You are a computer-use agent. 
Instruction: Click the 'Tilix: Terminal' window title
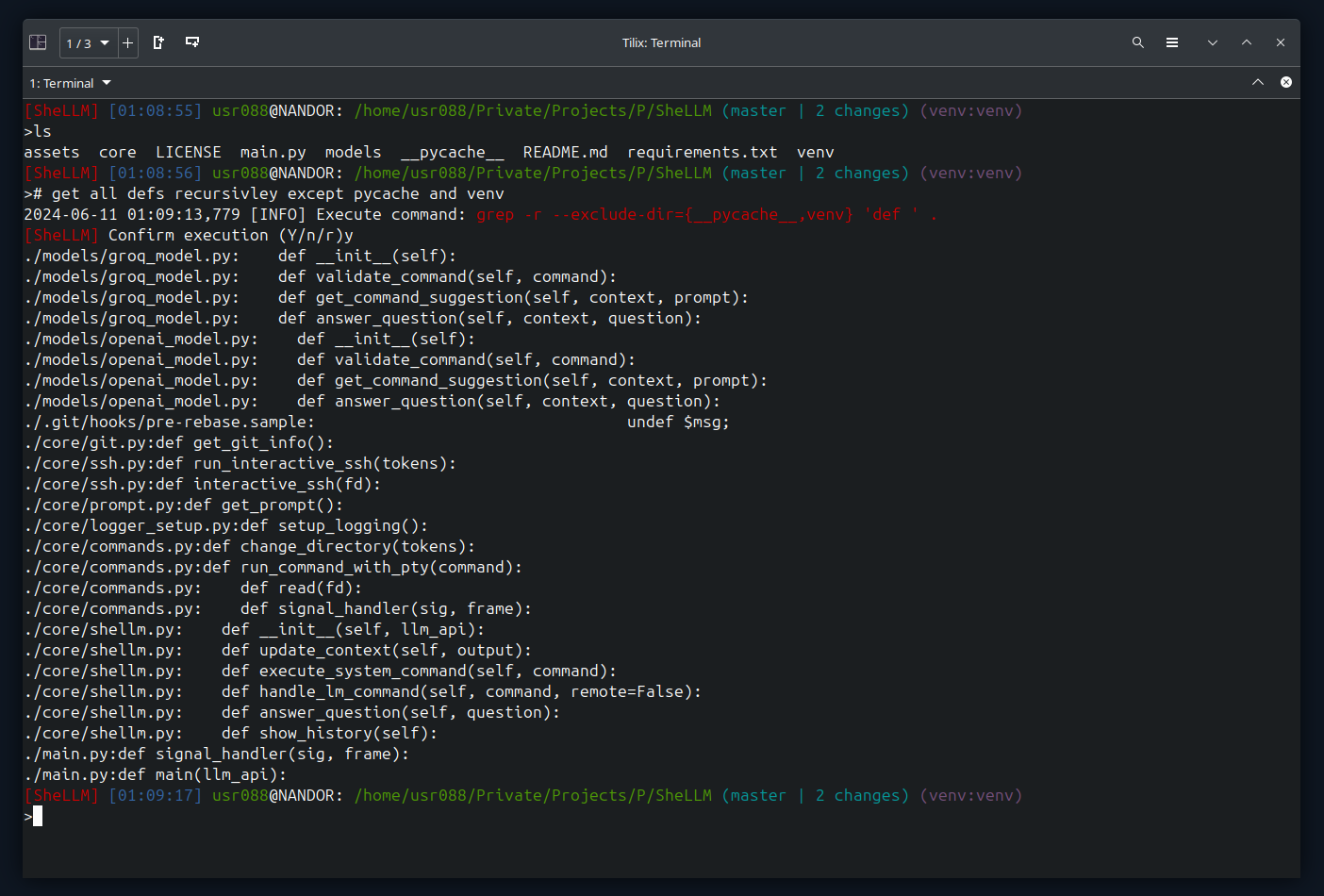click(x=661, y=42)
